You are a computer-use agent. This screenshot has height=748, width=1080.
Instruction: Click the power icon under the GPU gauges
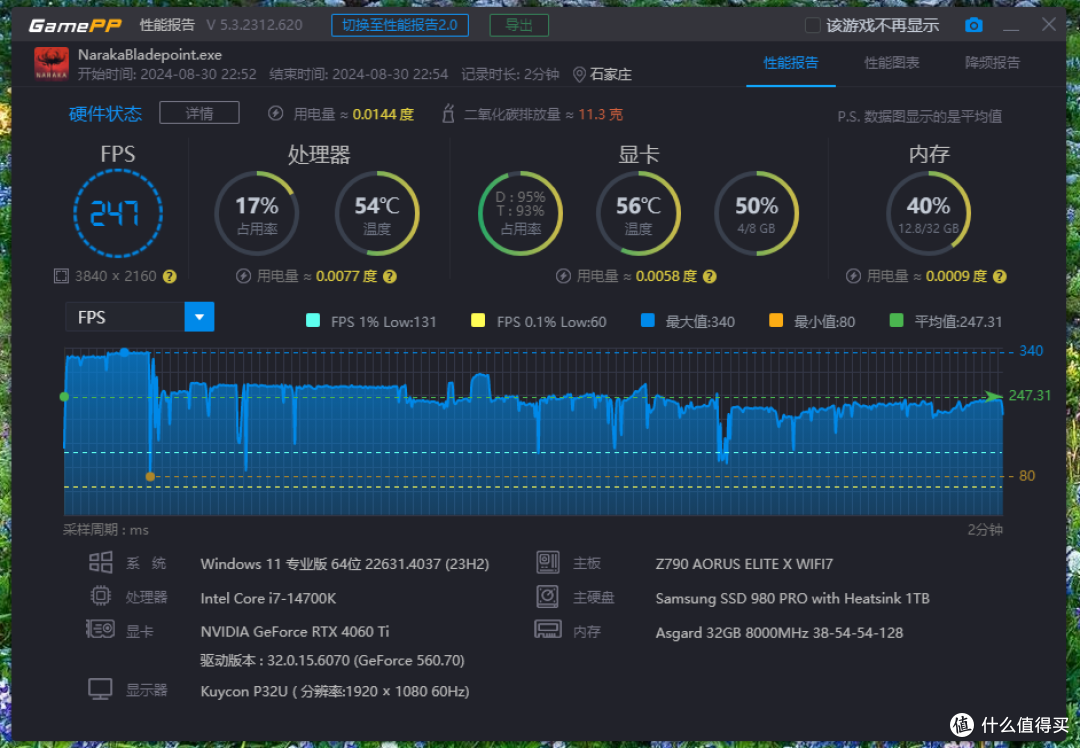click(563, 276)
